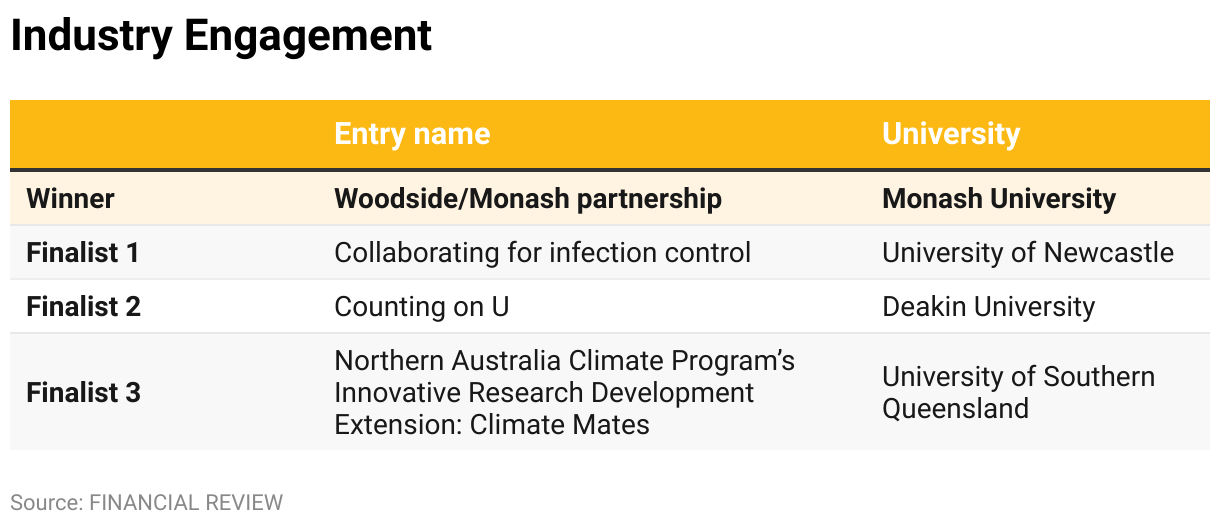1220x526 pixels.
Task: Click the empty first header cell
Action: pyautogui.click(x=164, y=134)
